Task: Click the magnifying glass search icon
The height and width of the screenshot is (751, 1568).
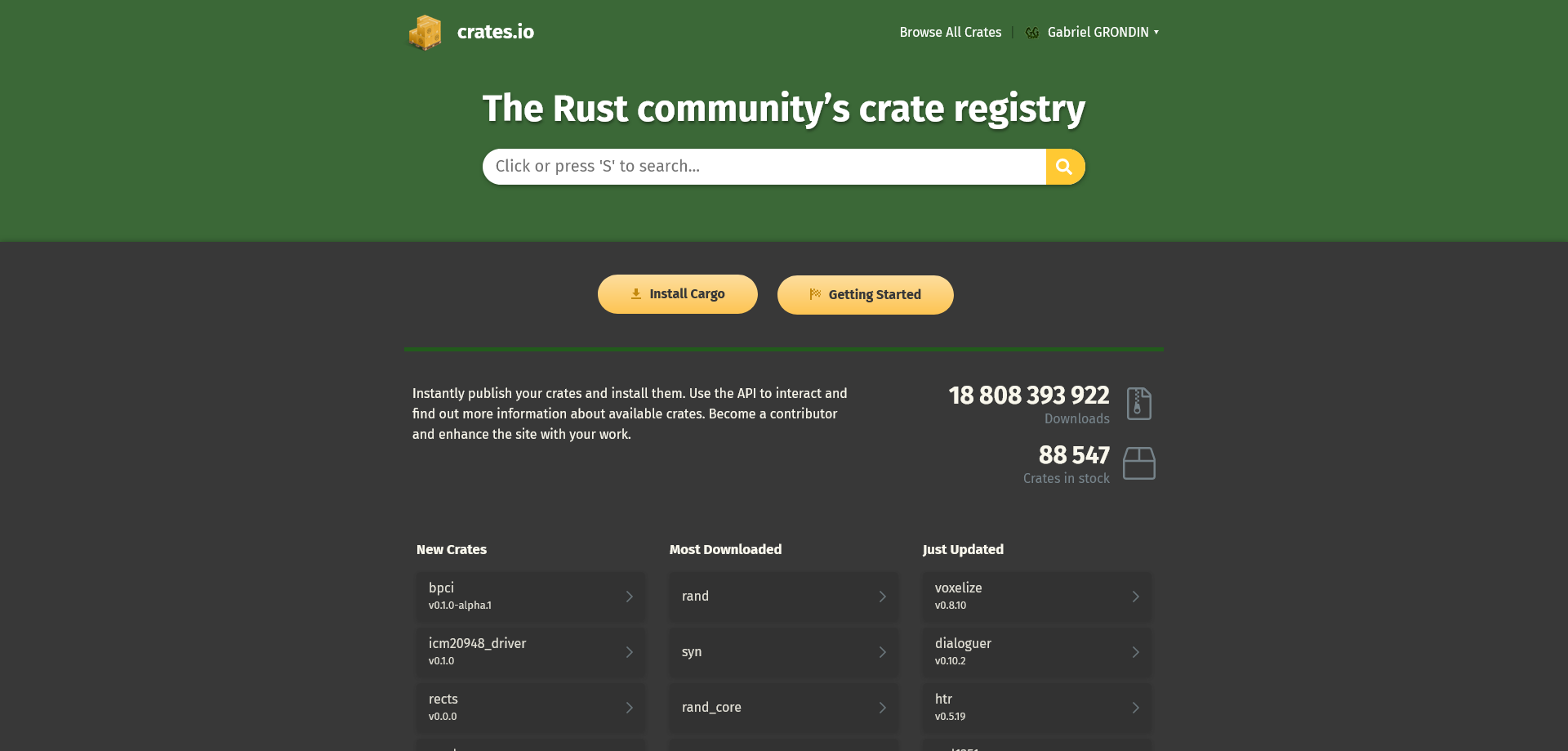Action: [x=1065, y=166]
